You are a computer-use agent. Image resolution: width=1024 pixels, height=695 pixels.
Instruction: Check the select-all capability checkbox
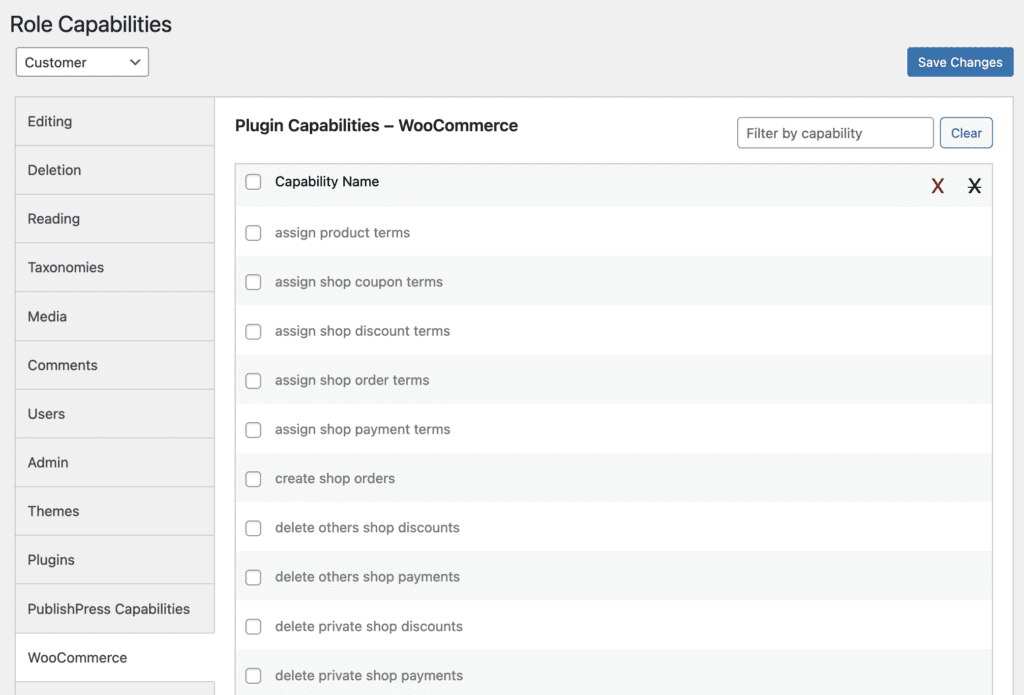253,182
